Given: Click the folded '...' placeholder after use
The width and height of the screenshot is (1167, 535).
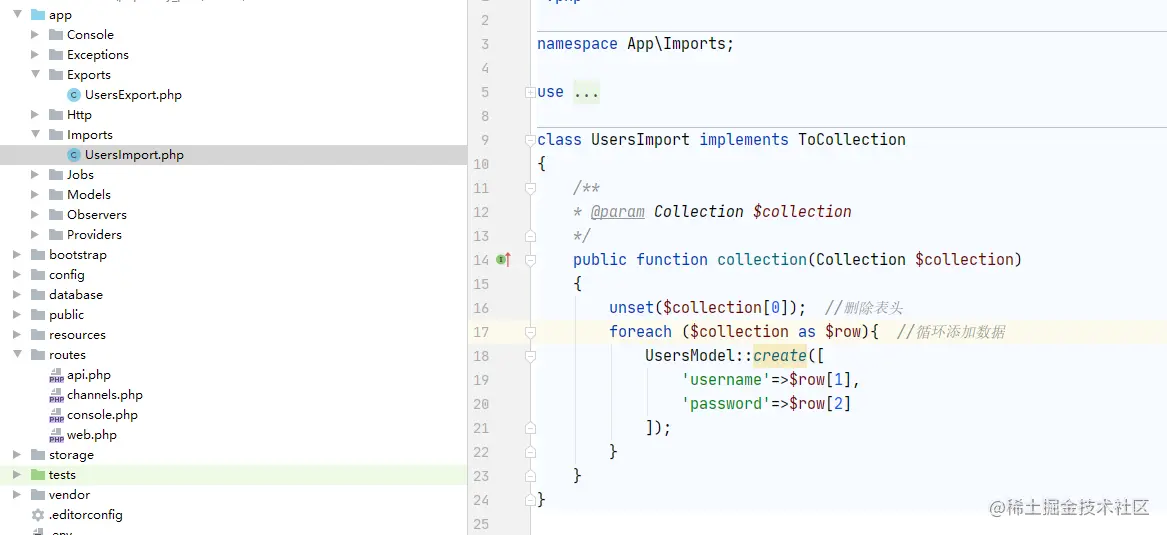Looking at the screenshot, I should (586, 92).
